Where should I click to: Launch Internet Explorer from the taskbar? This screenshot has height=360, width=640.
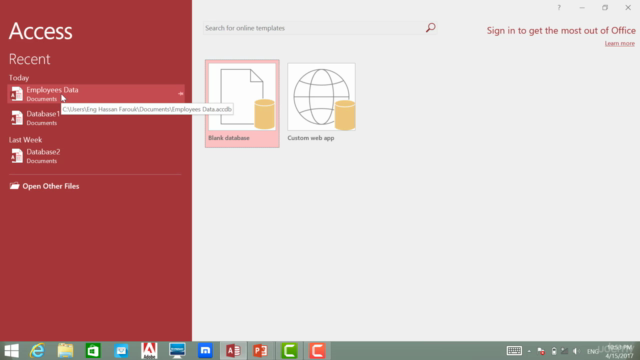tap(37, 351)
